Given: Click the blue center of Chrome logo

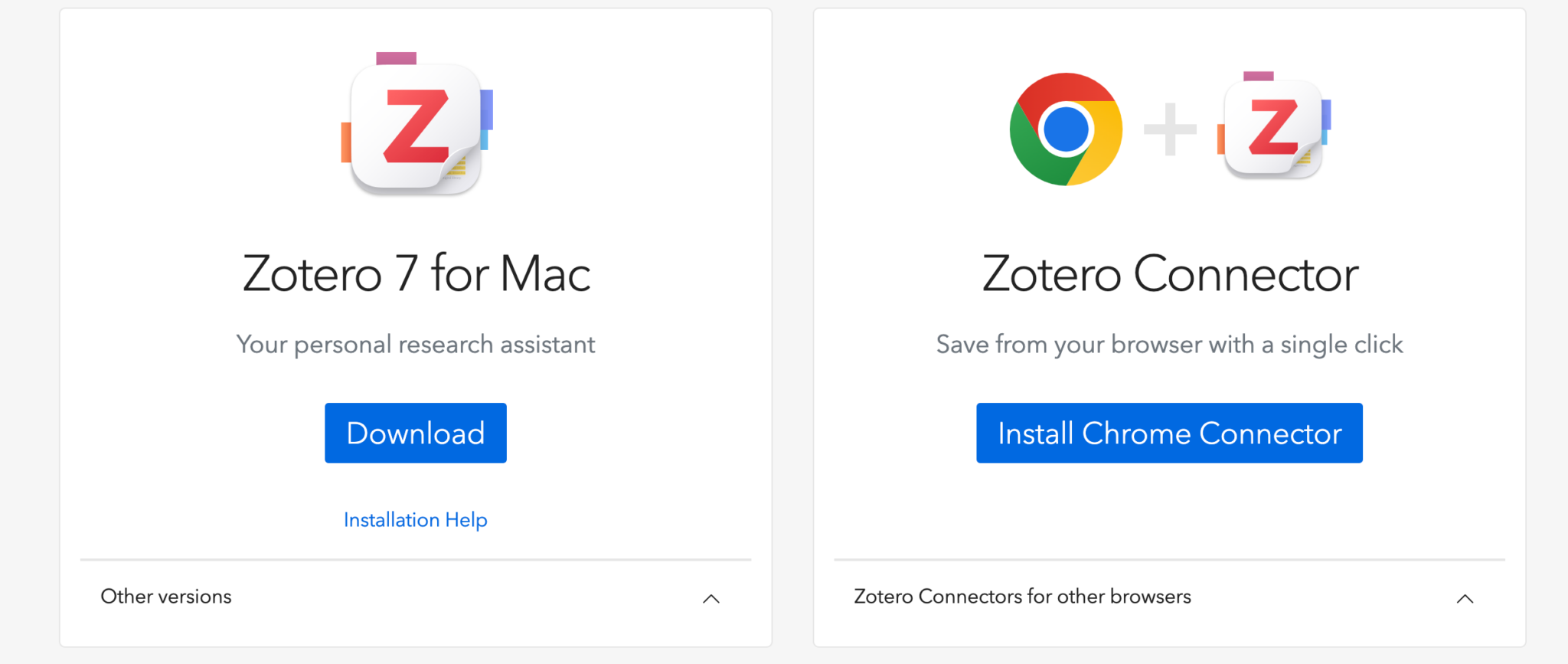Looking at the screenshot, I should pos(1066,129).
